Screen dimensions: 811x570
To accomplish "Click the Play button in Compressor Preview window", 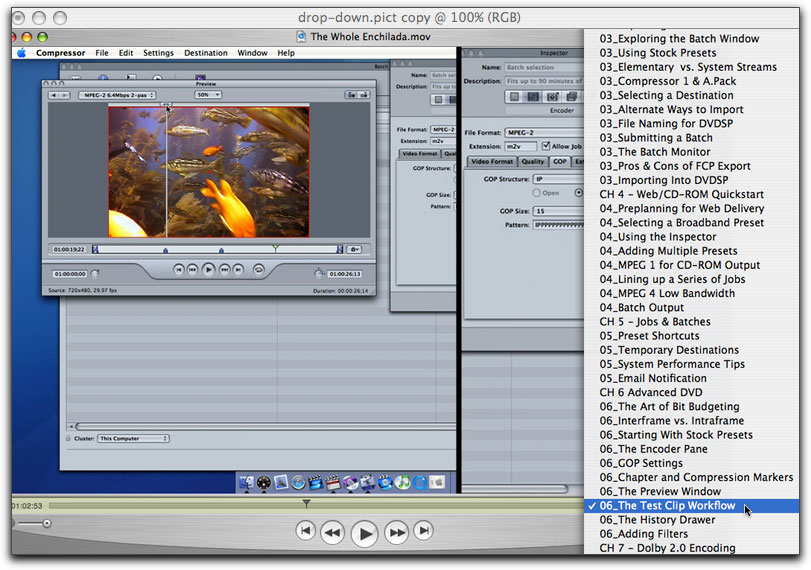I will tap(208, 269).
